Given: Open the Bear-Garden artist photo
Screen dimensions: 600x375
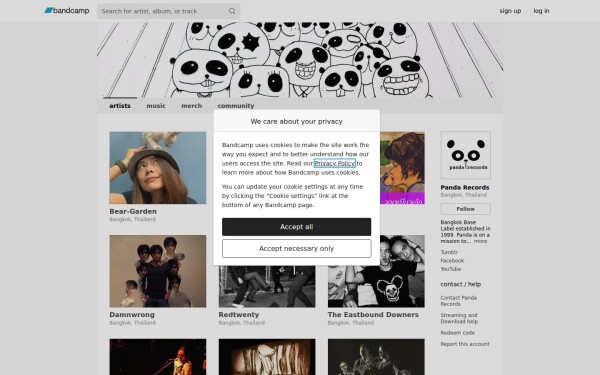Looking at the screenshot, I should [158, 168].
